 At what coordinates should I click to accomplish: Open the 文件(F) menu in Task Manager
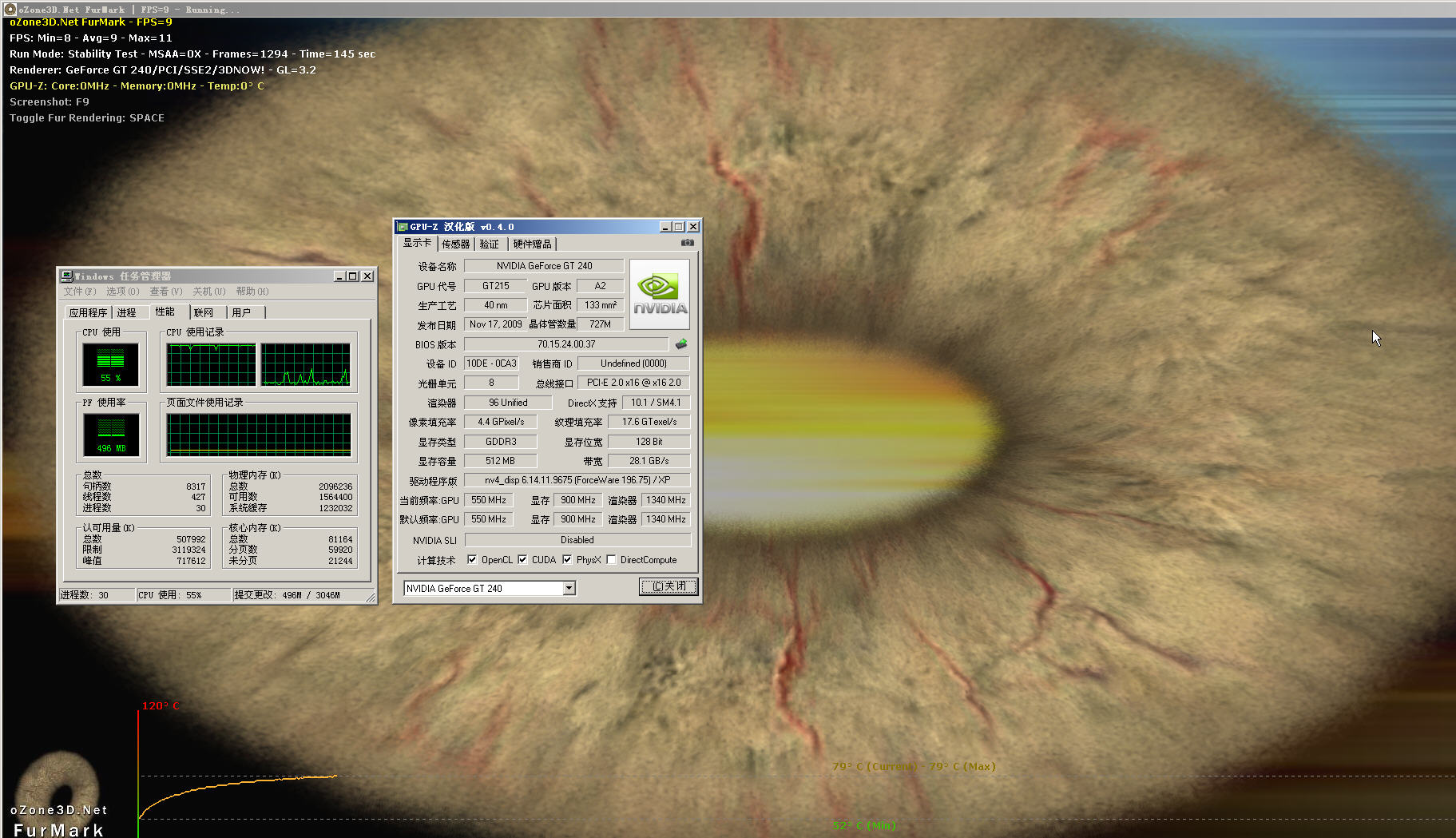coord(80,292)
